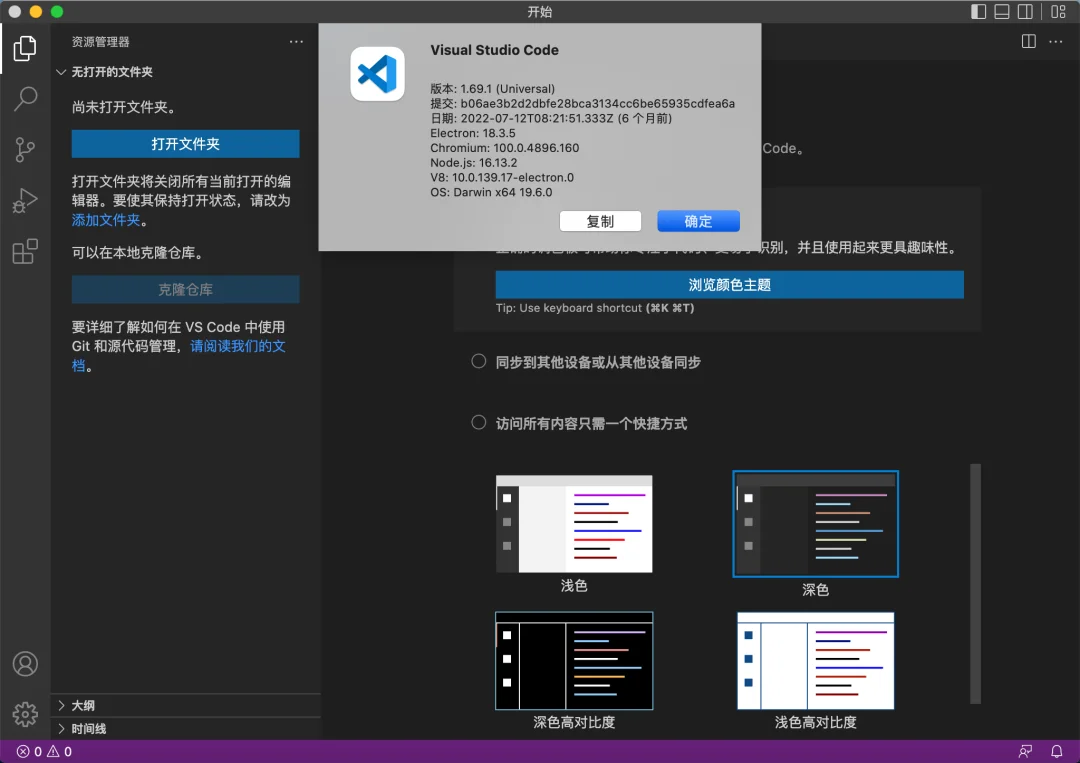Open Customize Layout icon in title bar
The image size is (1080, 763).
(1059, 12)
